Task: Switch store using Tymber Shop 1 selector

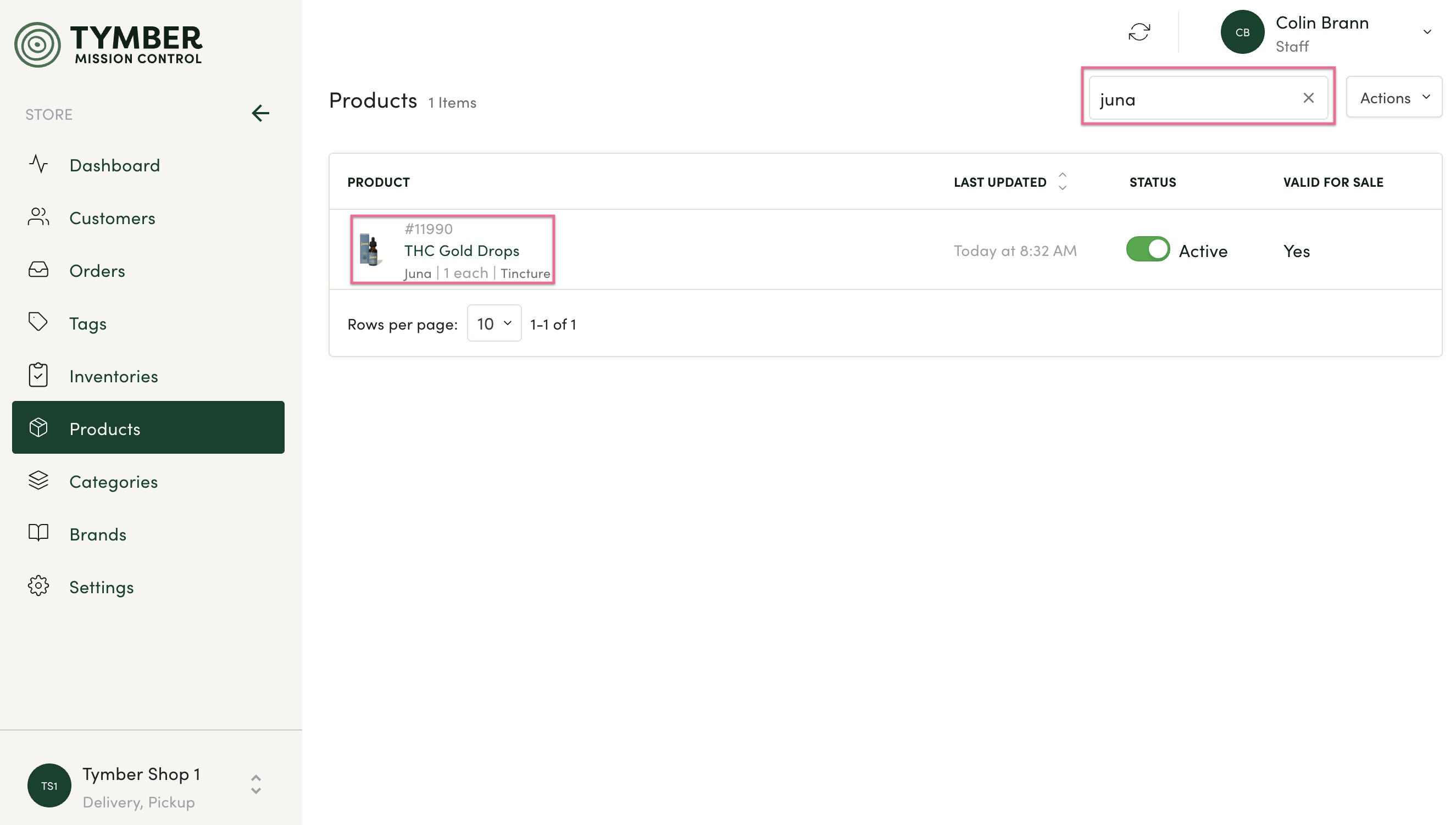Action: tap(255, 785)
